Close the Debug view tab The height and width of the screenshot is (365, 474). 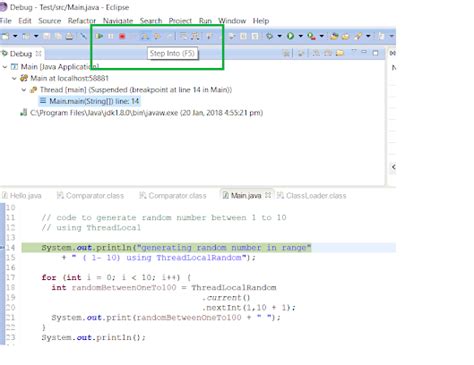38,53
